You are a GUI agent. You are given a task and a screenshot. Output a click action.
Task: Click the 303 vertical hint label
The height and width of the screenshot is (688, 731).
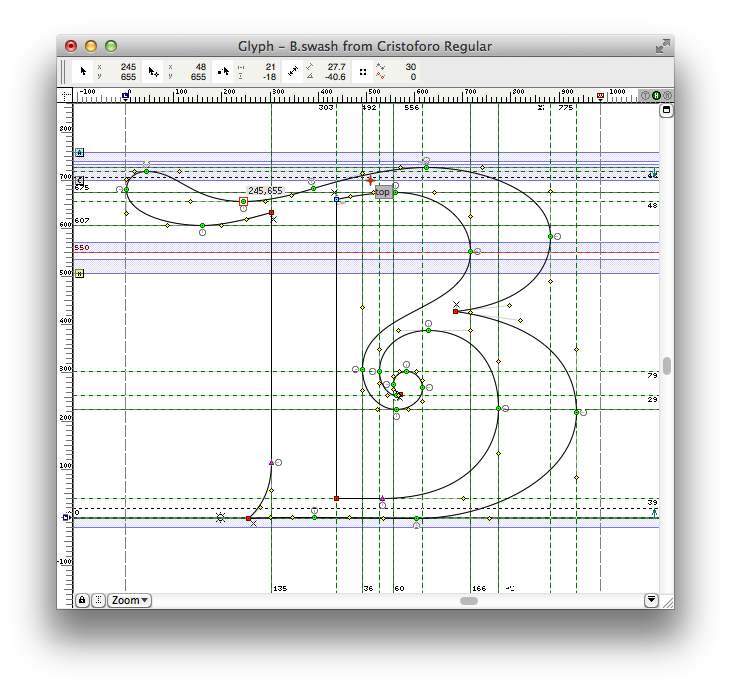326,108
